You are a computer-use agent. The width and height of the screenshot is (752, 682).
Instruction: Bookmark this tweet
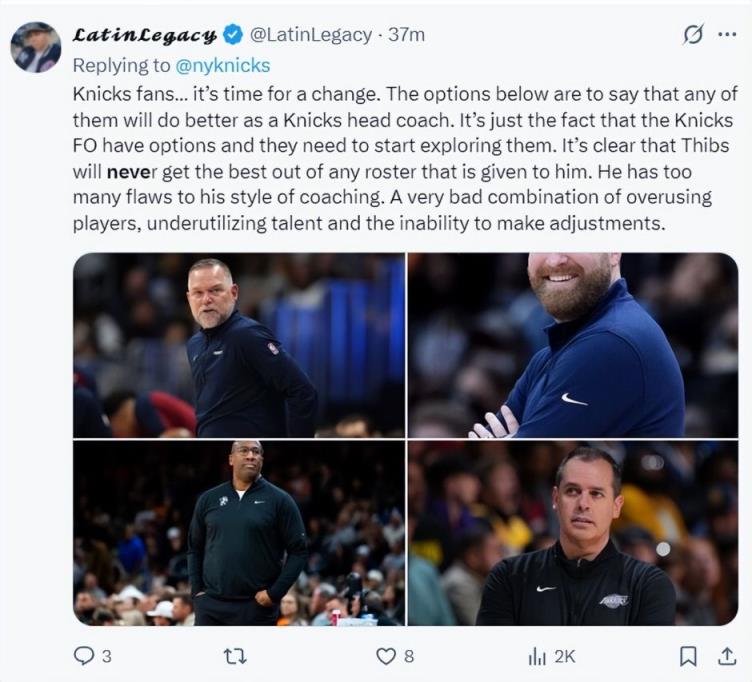click(x=688, y=656)
